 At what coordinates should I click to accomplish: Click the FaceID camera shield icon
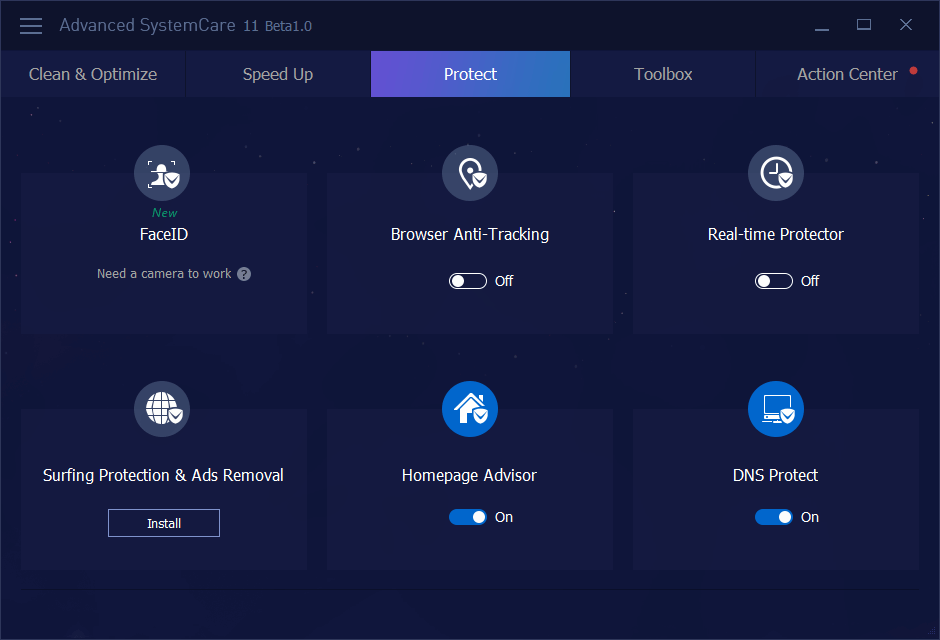[162, 173]
